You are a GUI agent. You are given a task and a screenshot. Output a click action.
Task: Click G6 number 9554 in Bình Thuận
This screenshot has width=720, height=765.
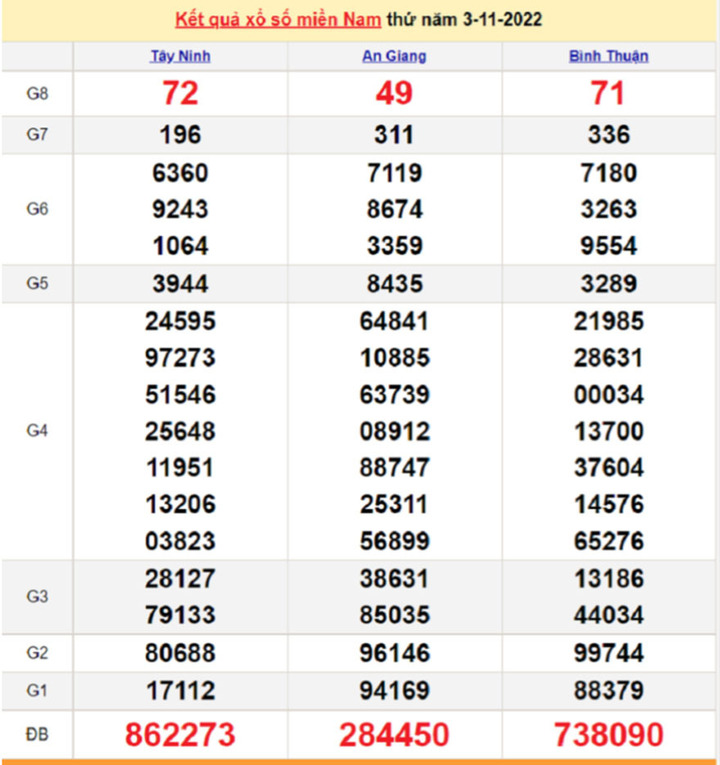click(x=608, y=246)
